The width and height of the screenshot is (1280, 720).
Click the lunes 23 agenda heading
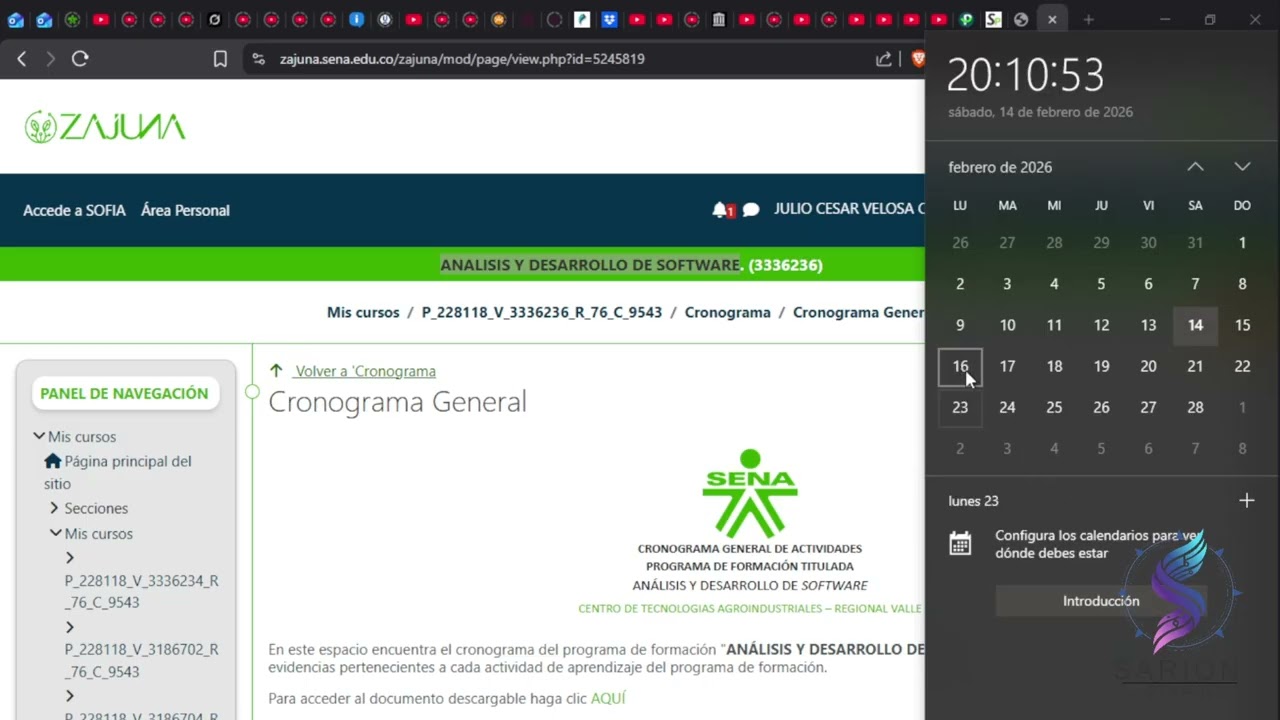973,501
